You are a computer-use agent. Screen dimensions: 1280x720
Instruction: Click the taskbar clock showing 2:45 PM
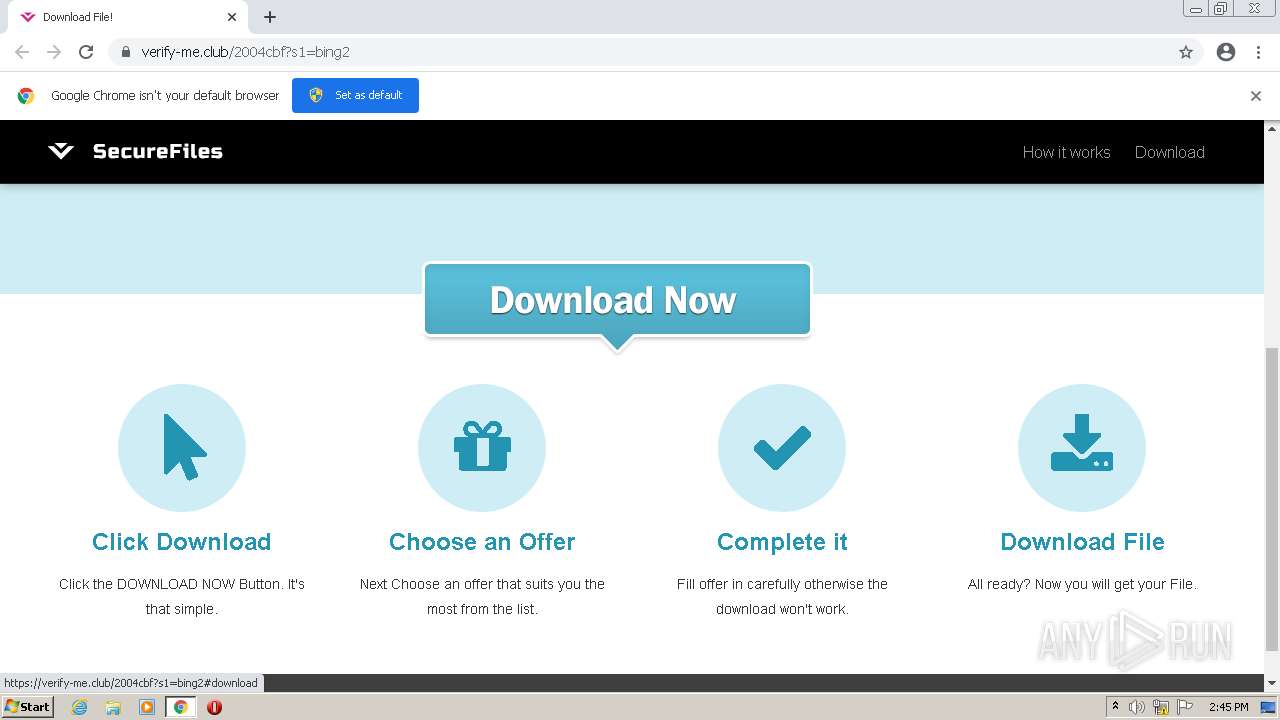[1228, 707]
